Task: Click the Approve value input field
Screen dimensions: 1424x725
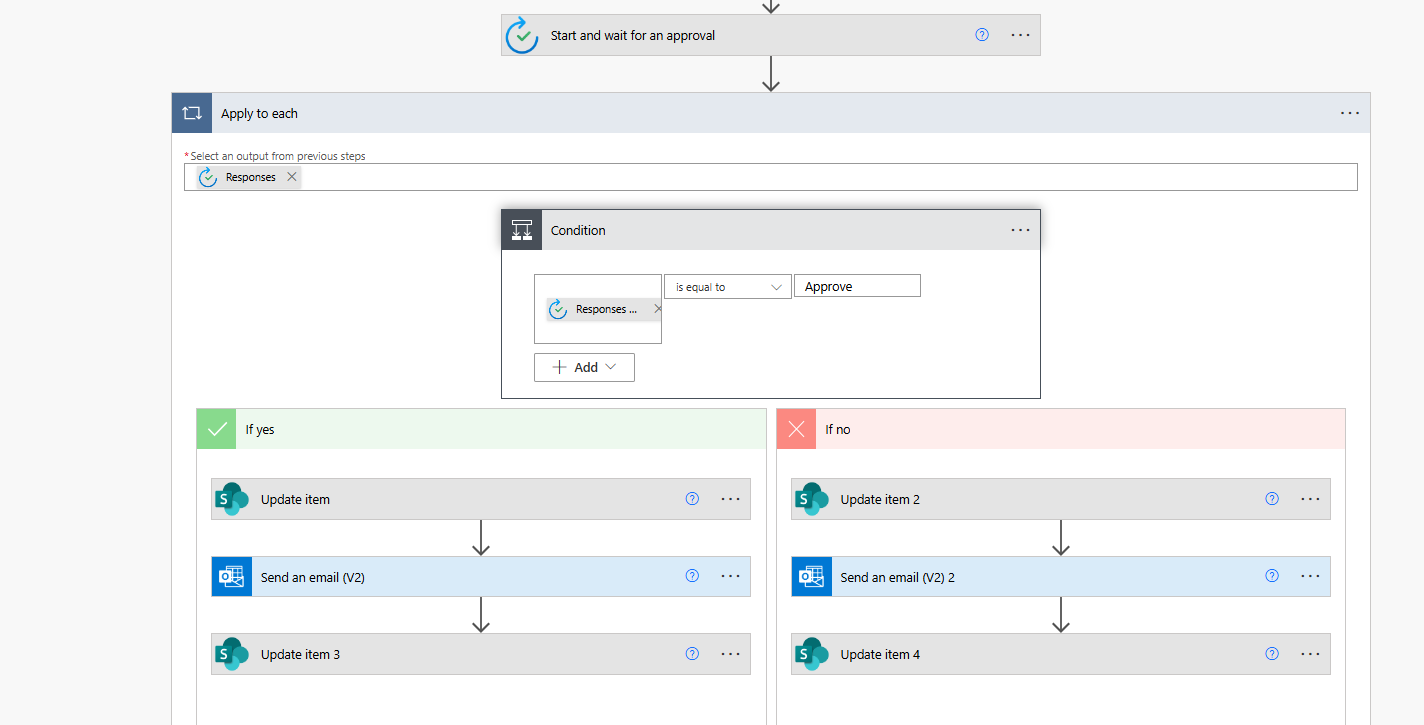Action: (856, 285)
